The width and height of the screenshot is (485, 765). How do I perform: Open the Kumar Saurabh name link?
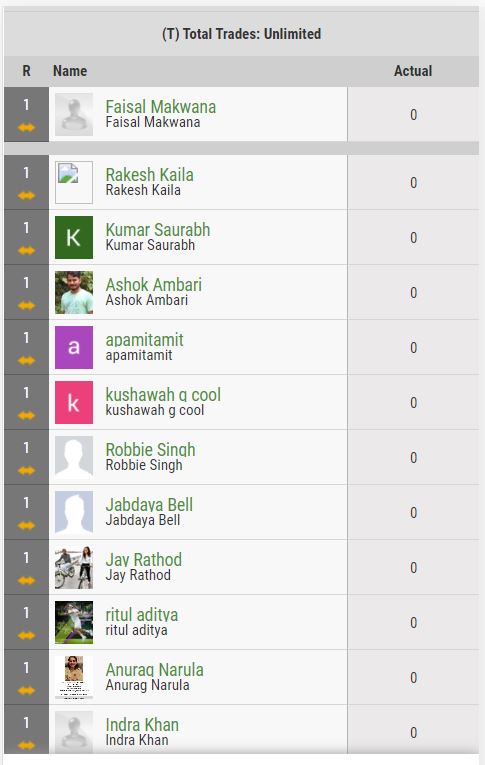coord(158,229)
